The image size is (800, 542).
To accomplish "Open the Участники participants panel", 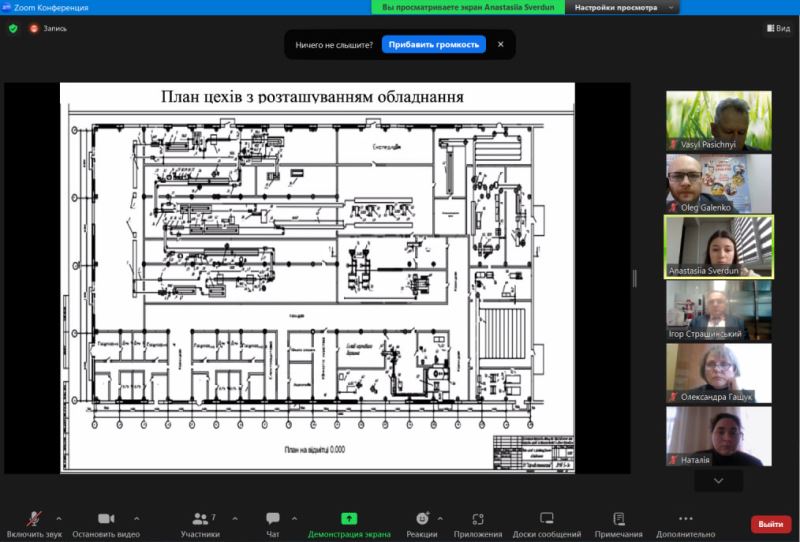I will coord(199,519).
